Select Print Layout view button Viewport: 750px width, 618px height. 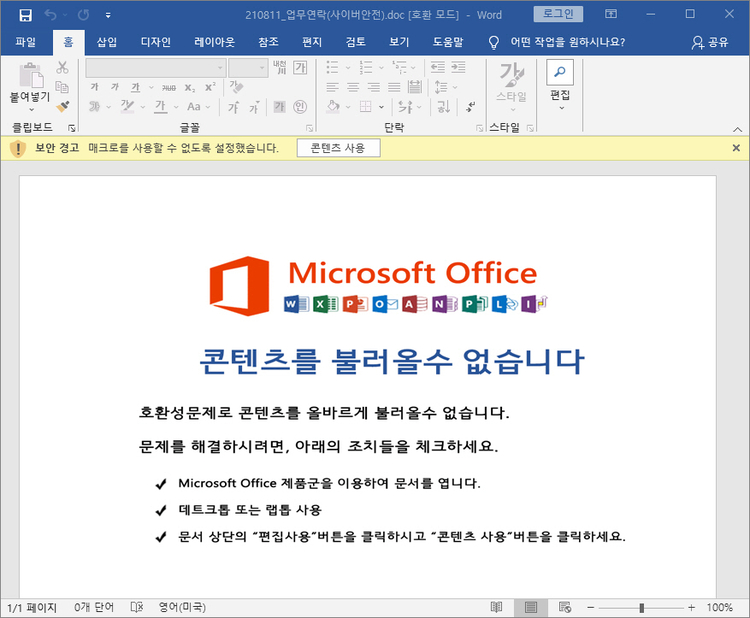[530, 607]
